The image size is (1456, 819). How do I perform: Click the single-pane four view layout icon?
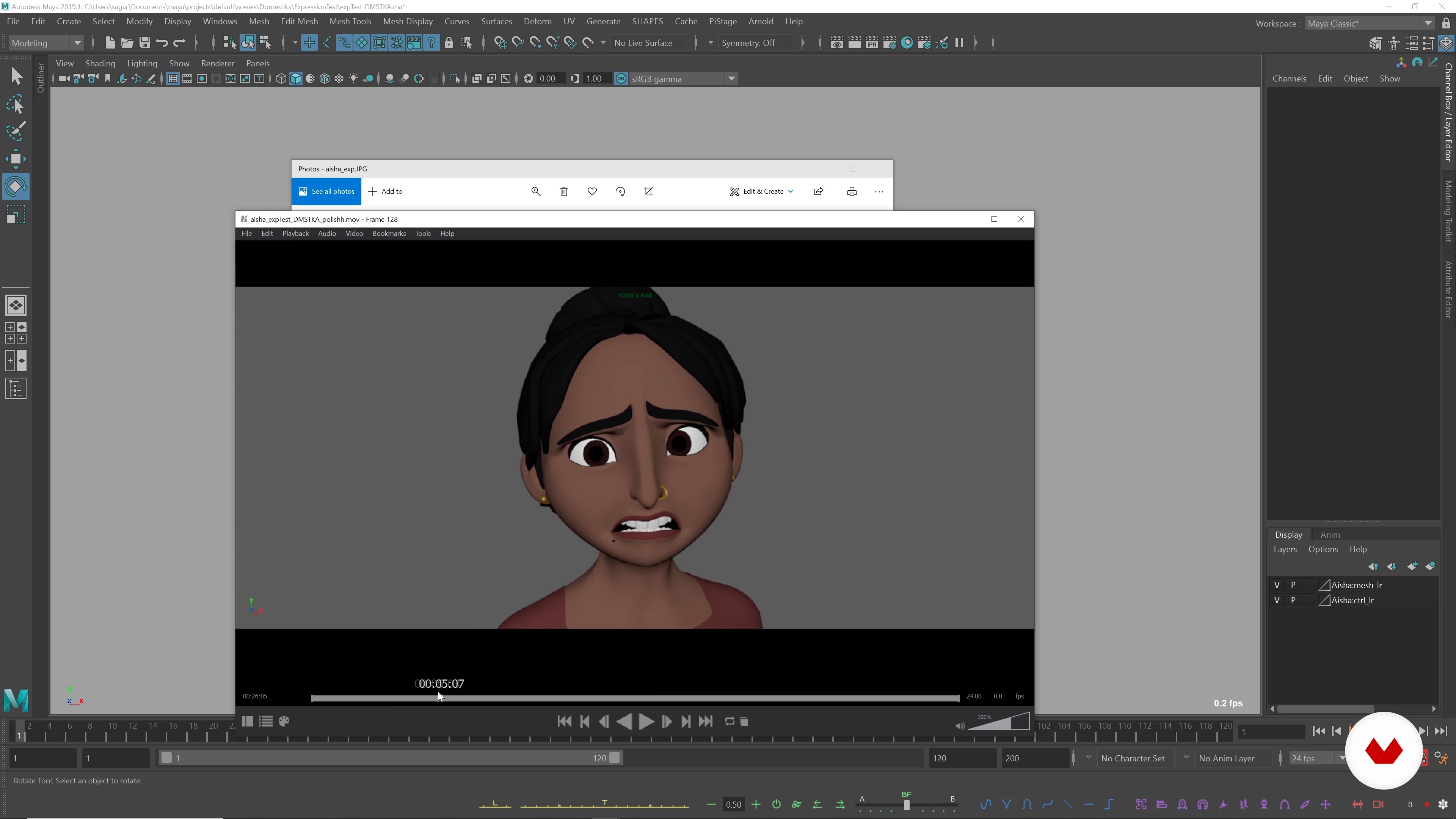16,305
